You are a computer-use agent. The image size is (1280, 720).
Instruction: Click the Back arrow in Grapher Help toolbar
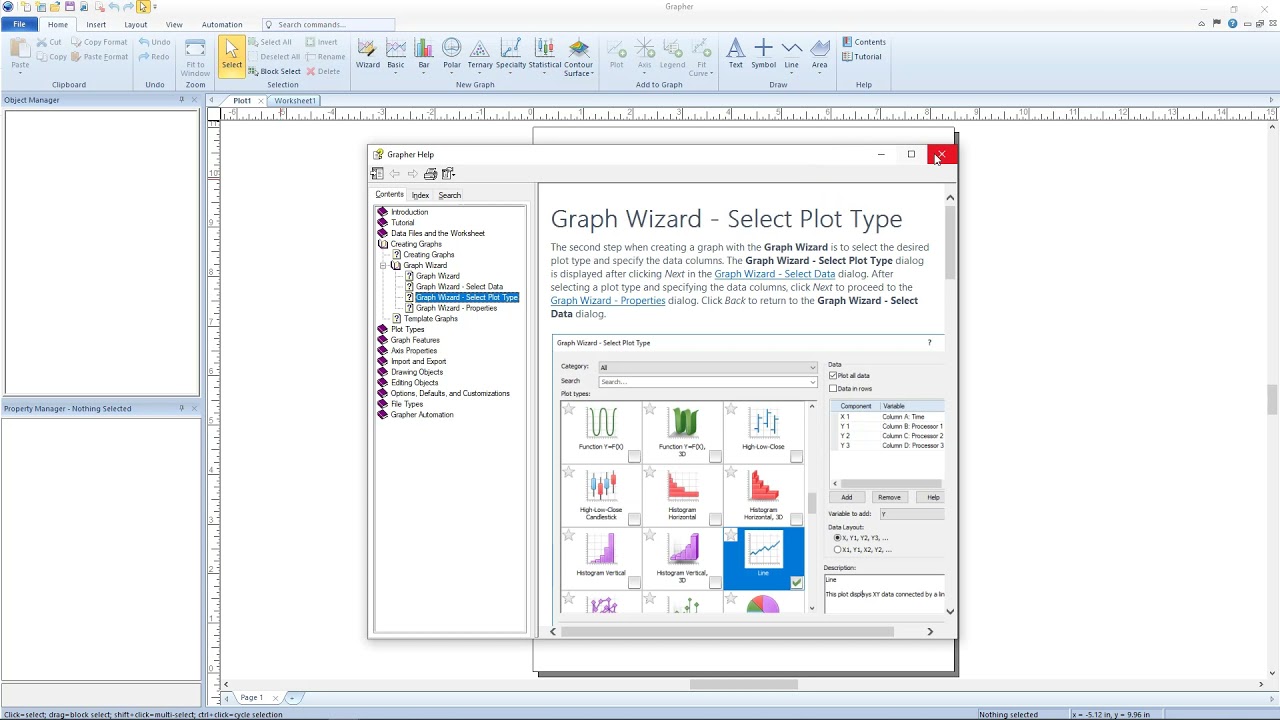[395, 174]
